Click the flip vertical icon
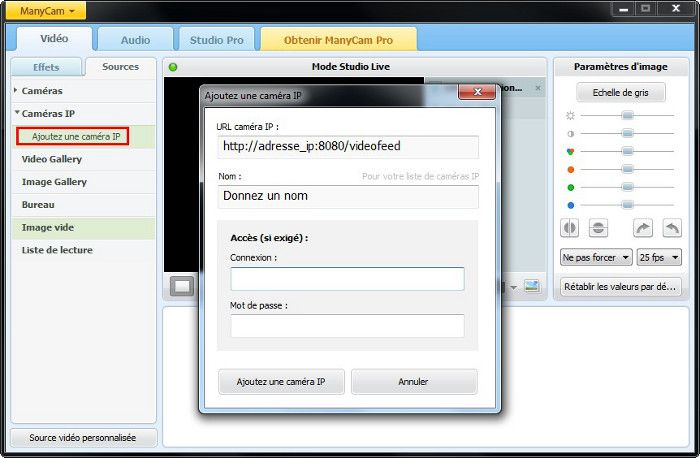 coord(598,228)
